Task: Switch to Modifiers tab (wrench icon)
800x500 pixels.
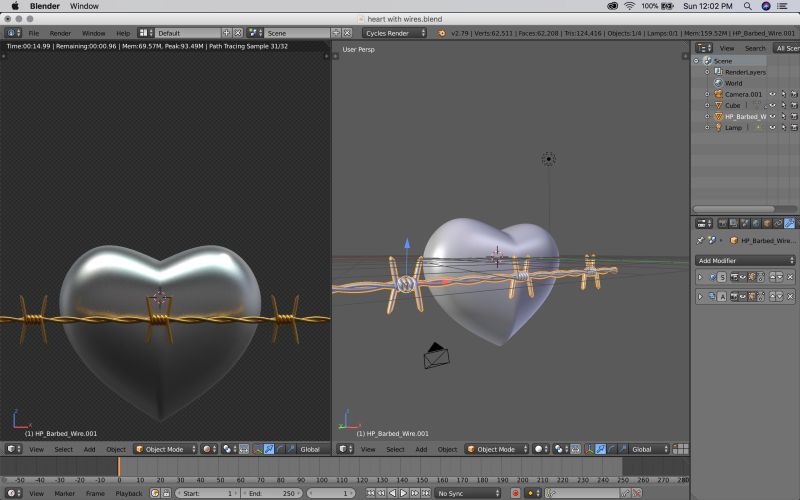Action: click(789, 223)
